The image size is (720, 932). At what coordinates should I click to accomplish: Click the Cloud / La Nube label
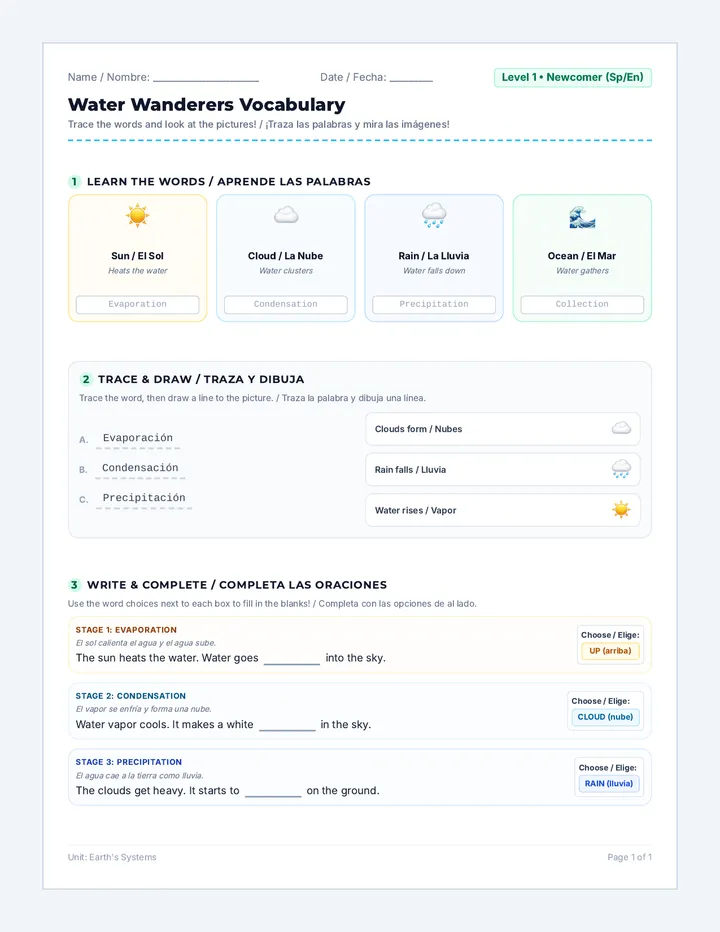click(x=285, y=256)
